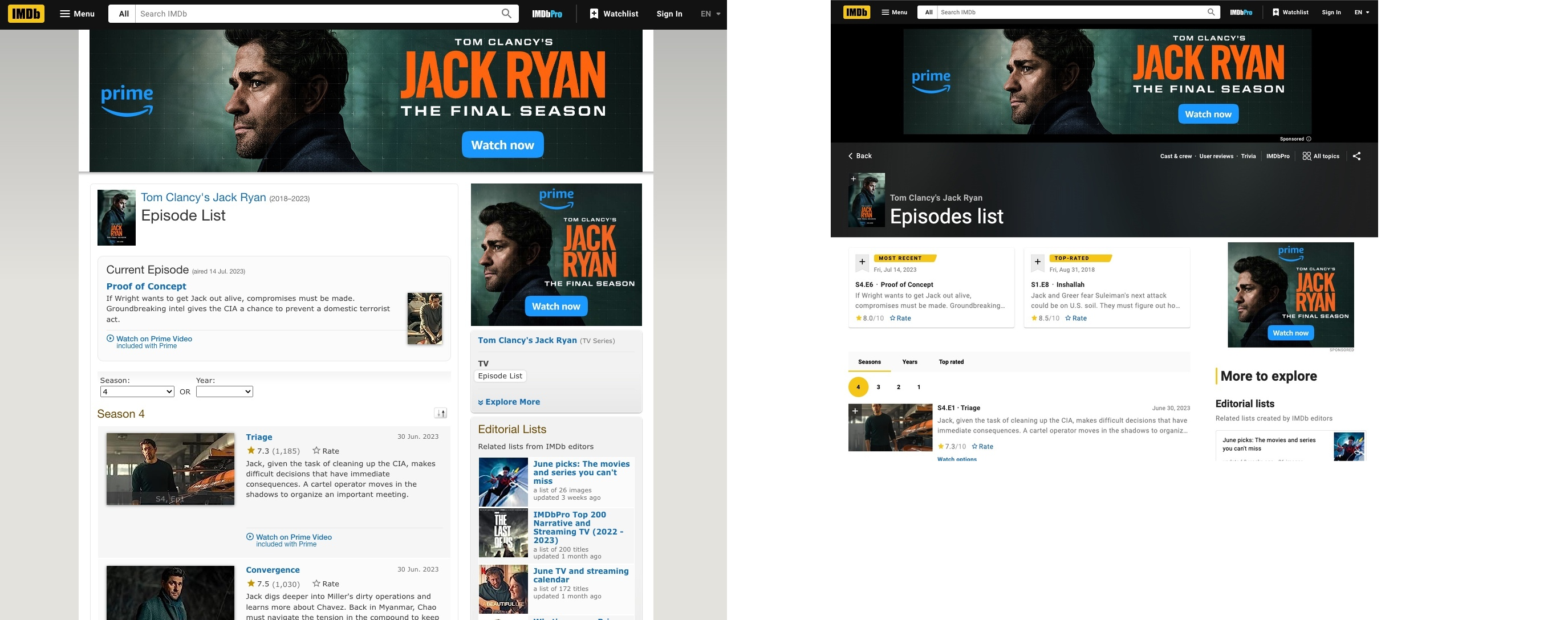This screenshot has height=620, width=1568.
Task: Expand the All search filter, right page
Action: (928, 12)
